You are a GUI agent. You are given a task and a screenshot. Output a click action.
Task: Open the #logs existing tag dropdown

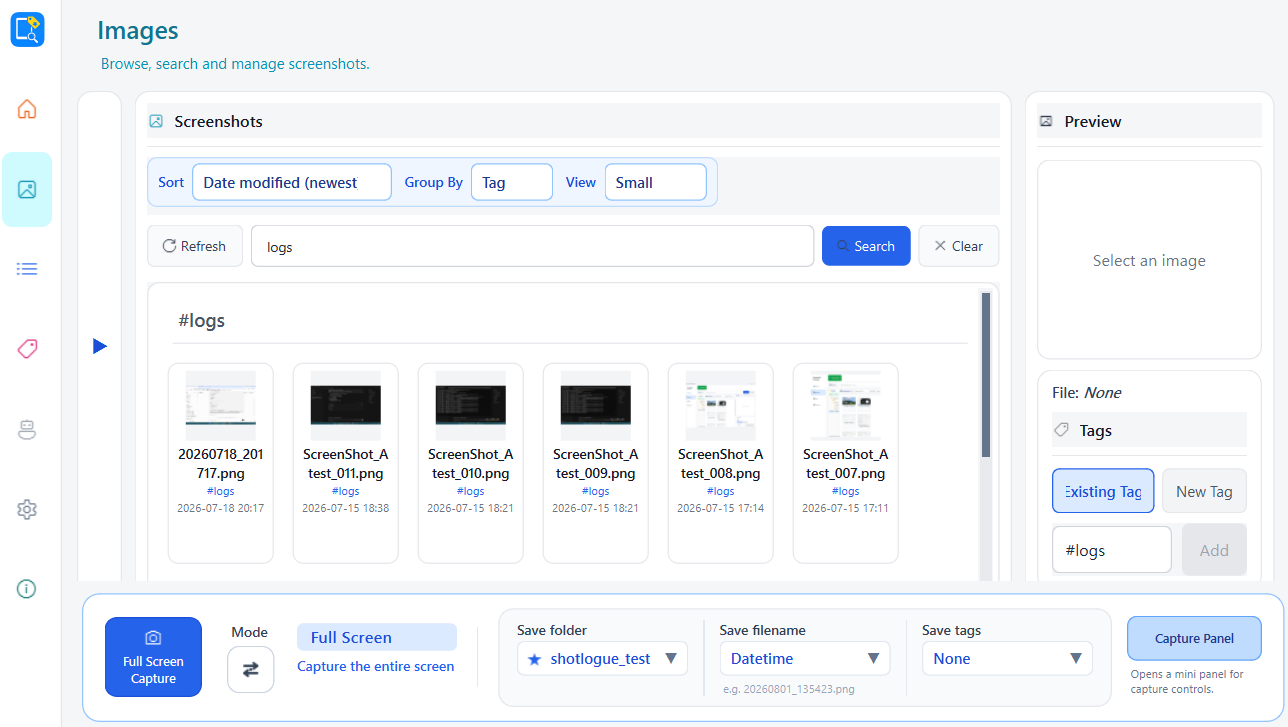[1111, 550]
